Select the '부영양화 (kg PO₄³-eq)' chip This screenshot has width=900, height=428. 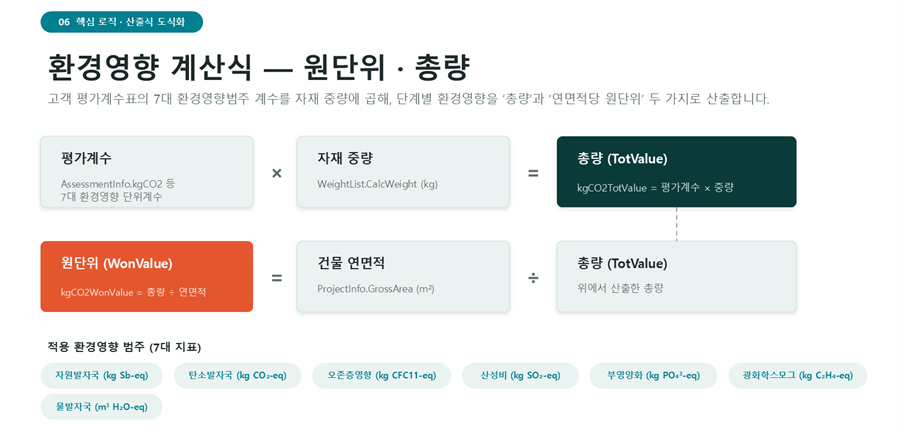653,376
